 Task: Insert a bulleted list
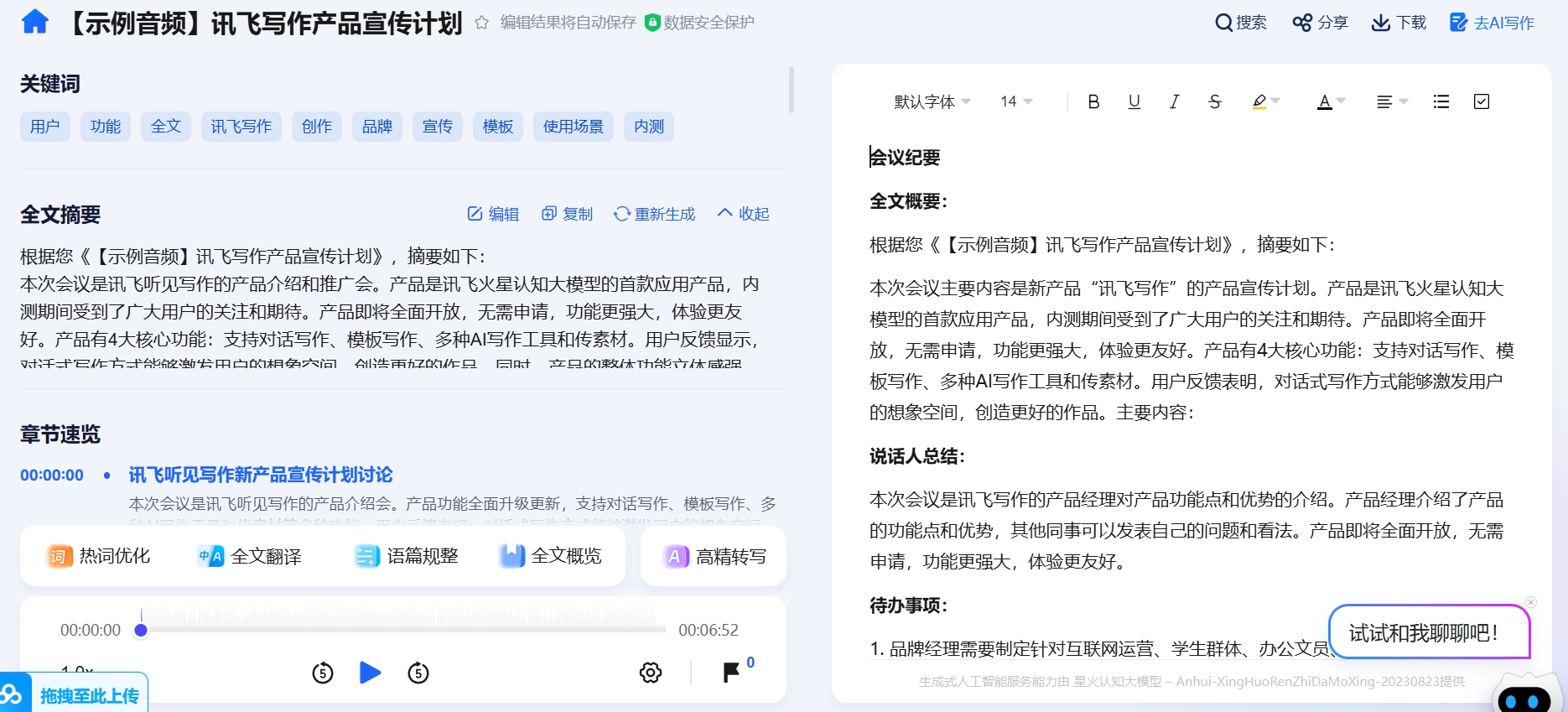[1441, 101]
